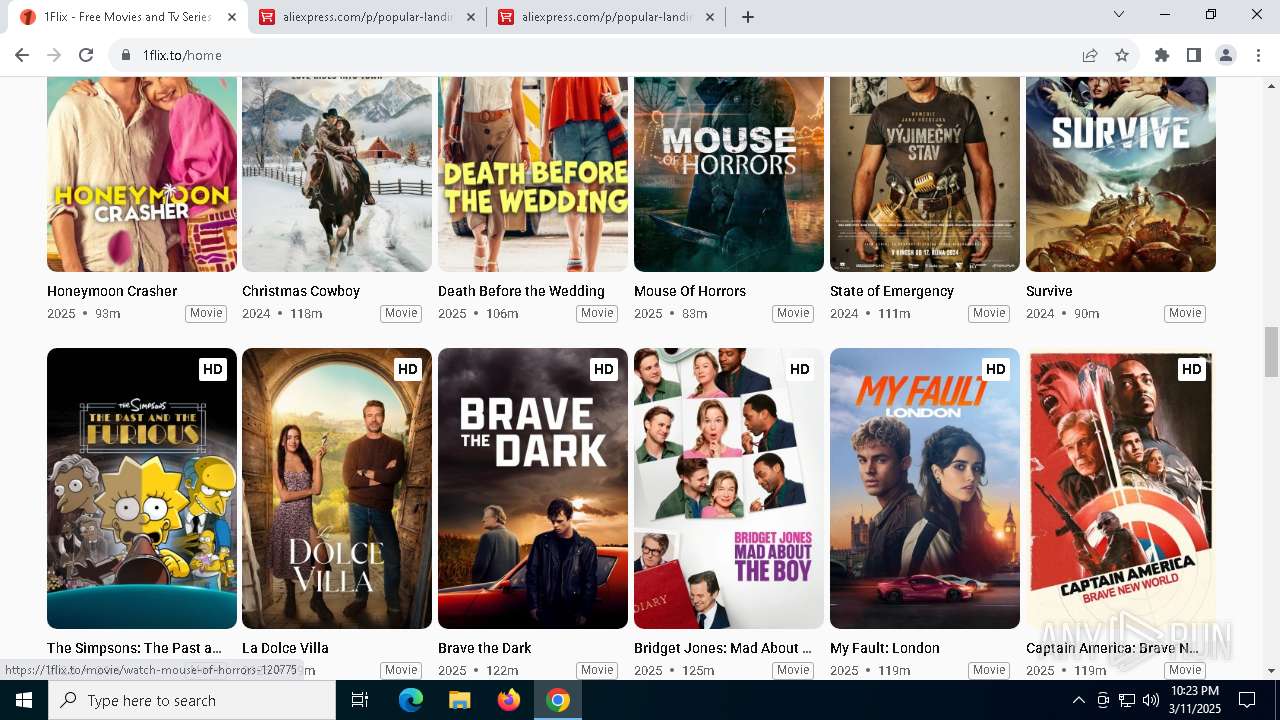Click the Chrome icon on the taskbar
Screen dimensions: 1280x720
[x=558, y=700]
